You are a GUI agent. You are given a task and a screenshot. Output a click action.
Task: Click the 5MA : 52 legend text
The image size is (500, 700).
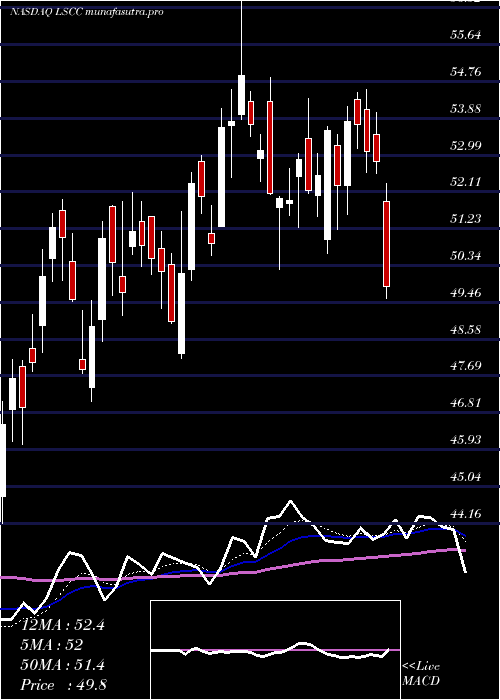click(x=52, y=645)
